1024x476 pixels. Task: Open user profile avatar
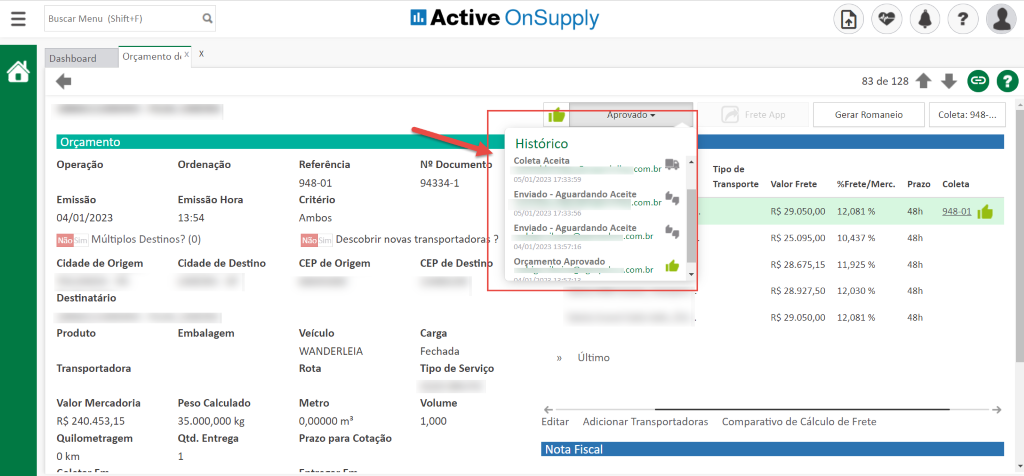click(x=1001, y=20)
